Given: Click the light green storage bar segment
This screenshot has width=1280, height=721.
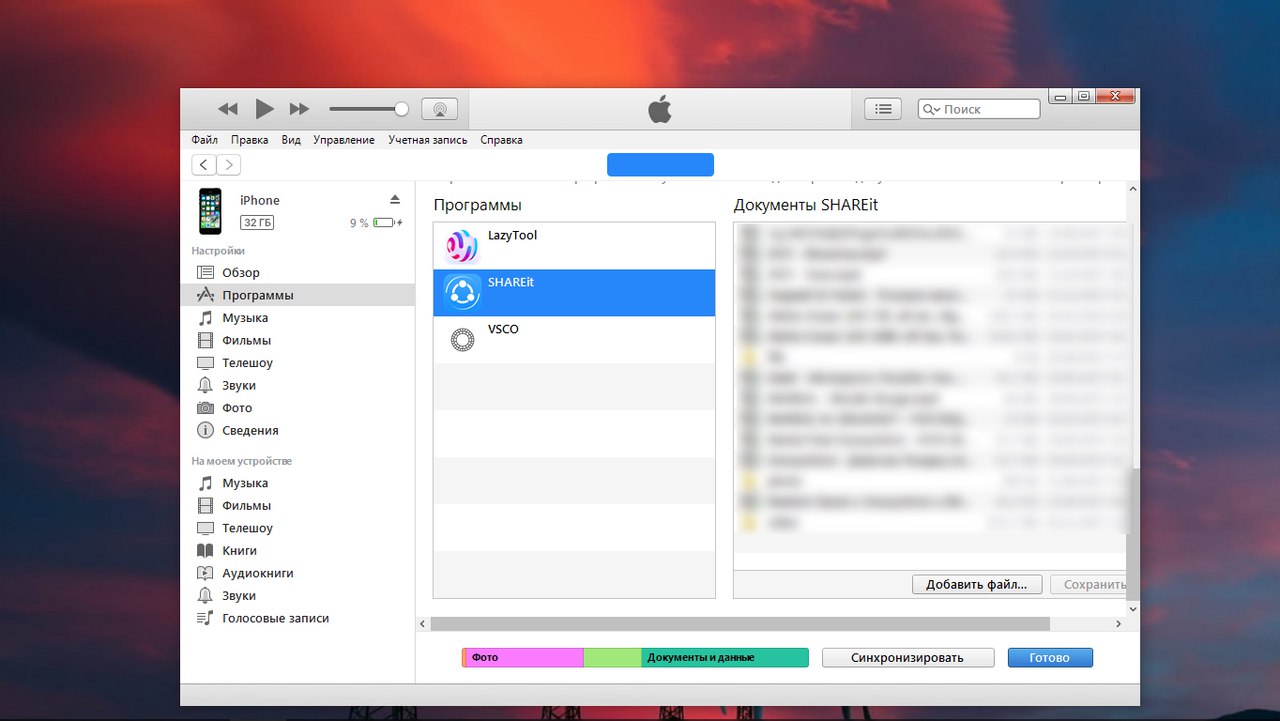Looking at the screenshot, I should [612, 658].
